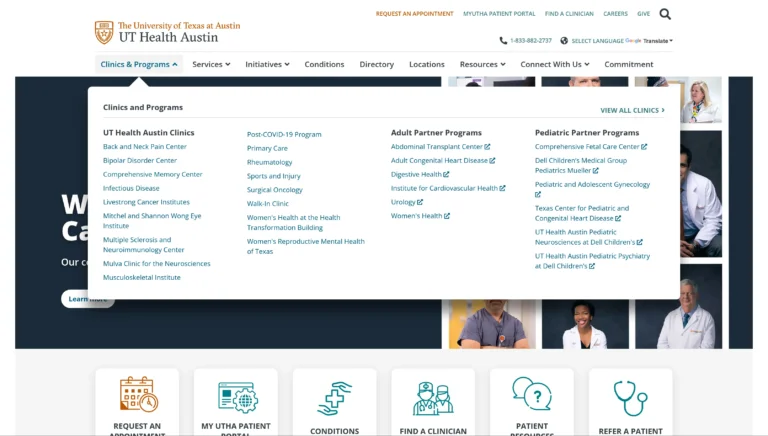Click Request an Appointment in top bar

414,14
